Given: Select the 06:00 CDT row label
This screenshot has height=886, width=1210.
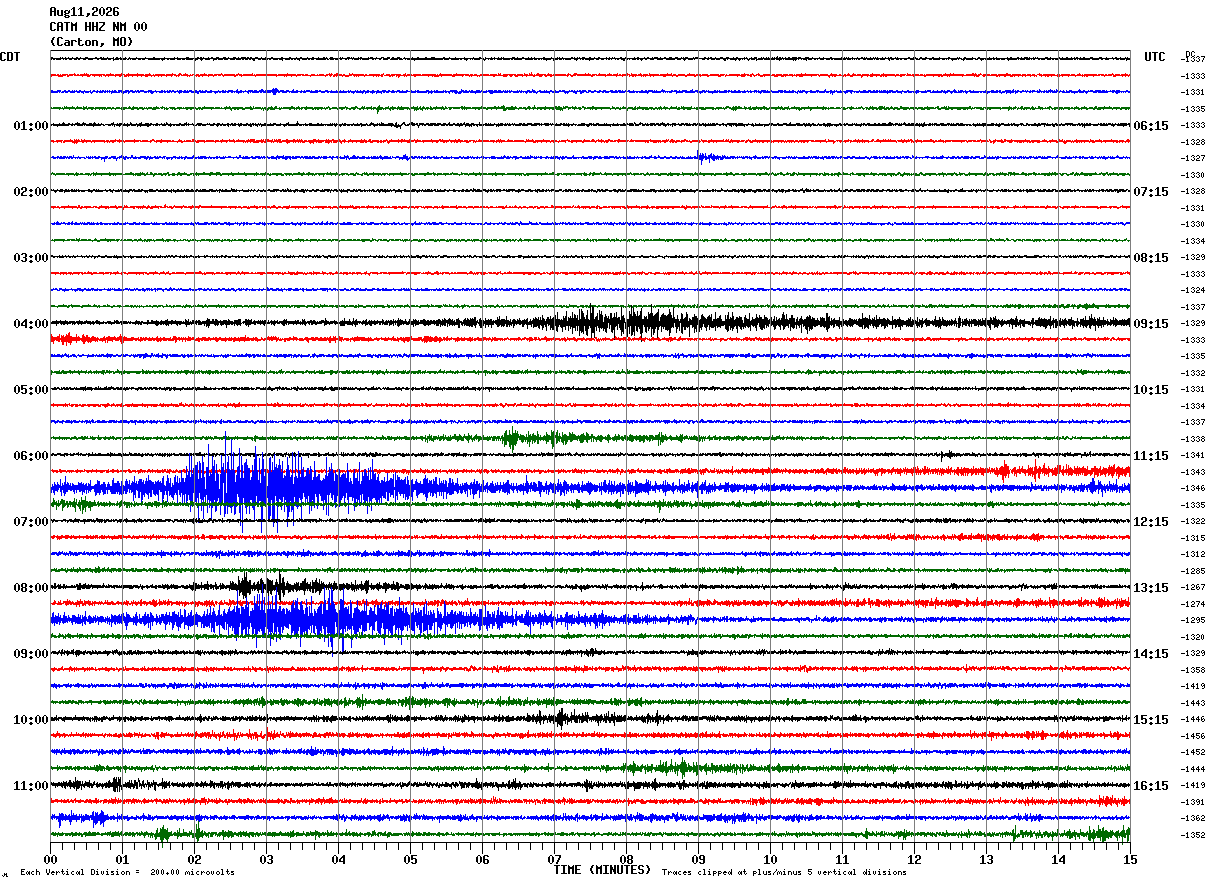Looking at the screenshot, I should 30,456.
